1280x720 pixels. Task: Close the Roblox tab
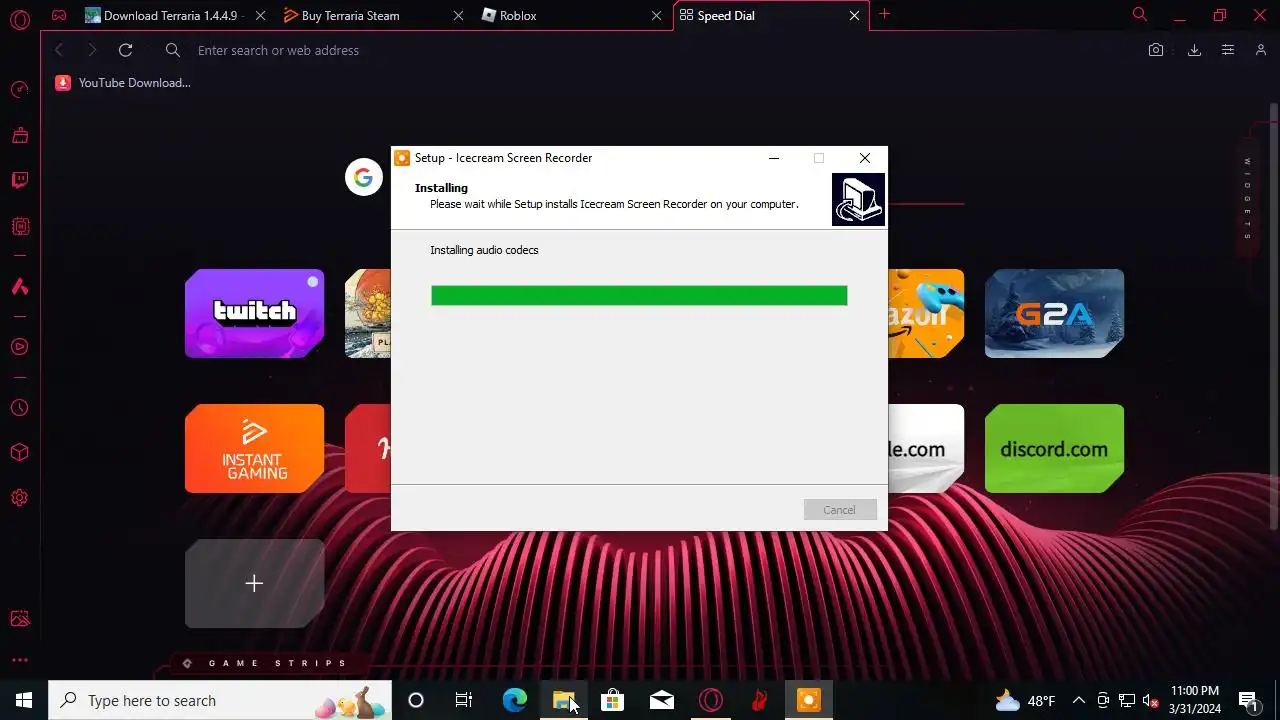click(657, 16)
